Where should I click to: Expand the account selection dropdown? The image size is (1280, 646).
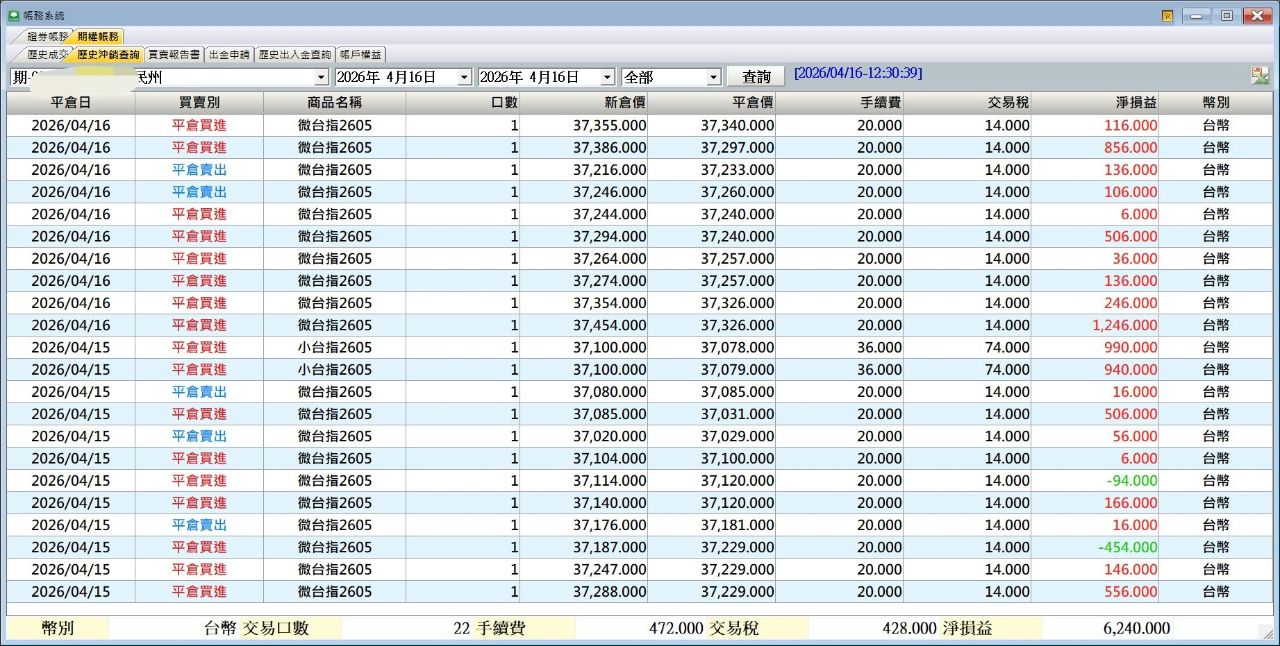[321, 77]
